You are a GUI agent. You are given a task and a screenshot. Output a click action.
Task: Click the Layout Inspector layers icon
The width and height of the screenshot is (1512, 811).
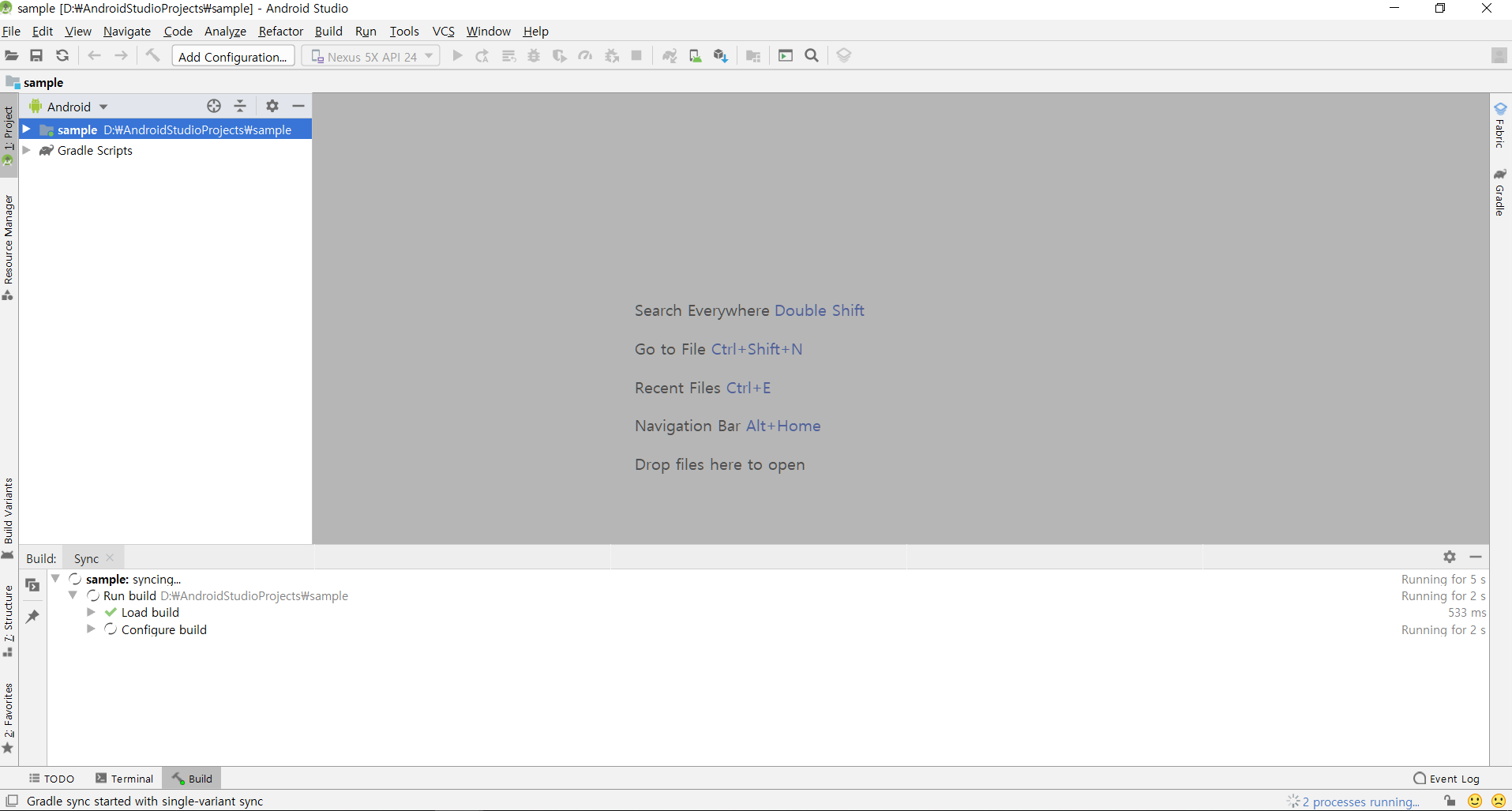pyautogui.click(x=844, y=56)
